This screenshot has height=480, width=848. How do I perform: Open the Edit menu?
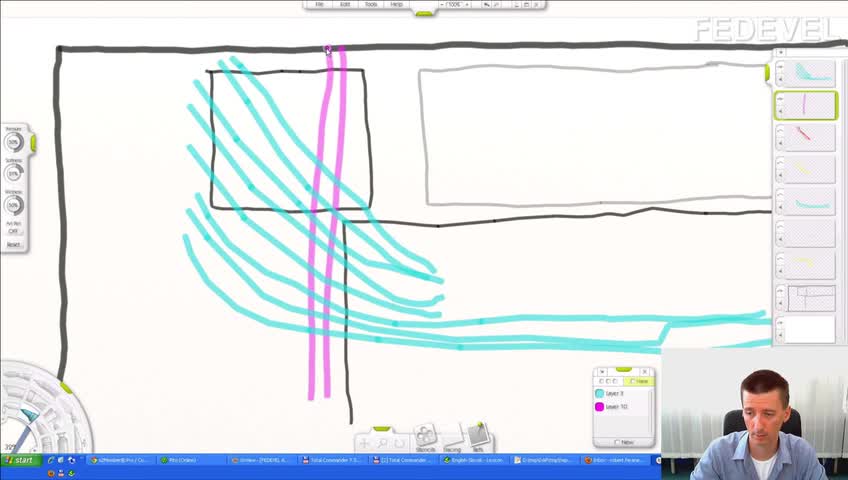coord(345,4)
